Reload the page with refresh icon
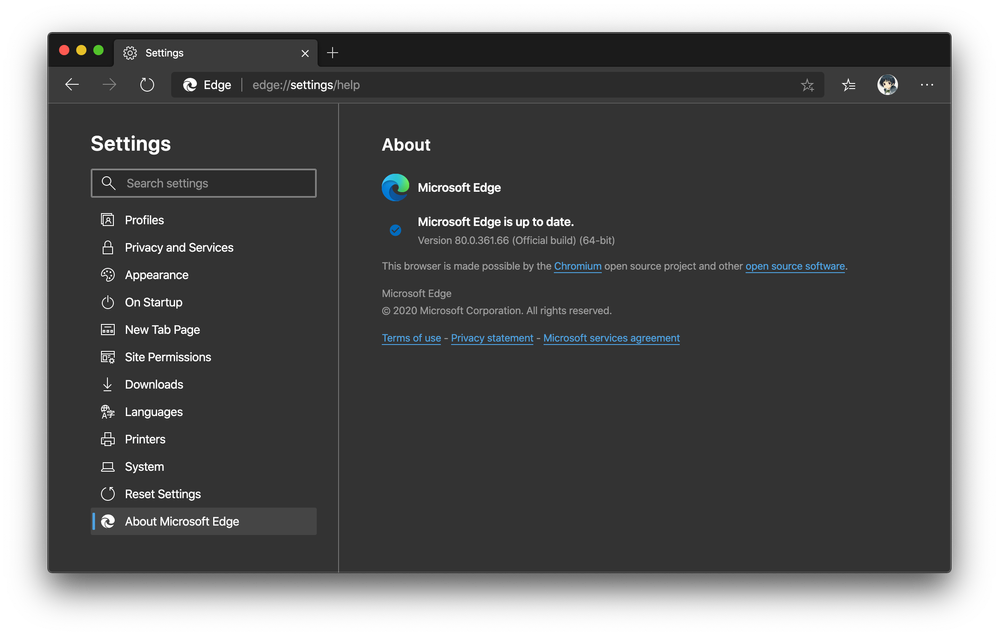This screenshot has width=999, height=636. pyautogui.click(x=147, y=85)
